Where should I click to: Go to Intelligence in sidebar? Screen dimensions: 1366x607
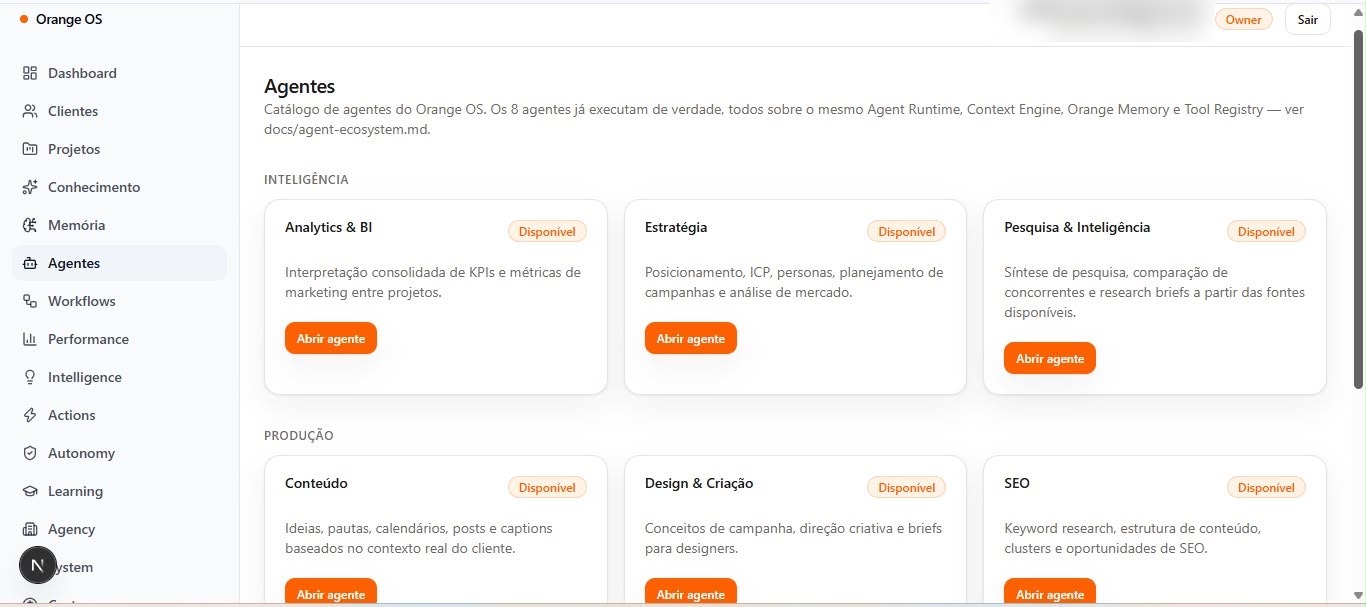coord(119,377)
